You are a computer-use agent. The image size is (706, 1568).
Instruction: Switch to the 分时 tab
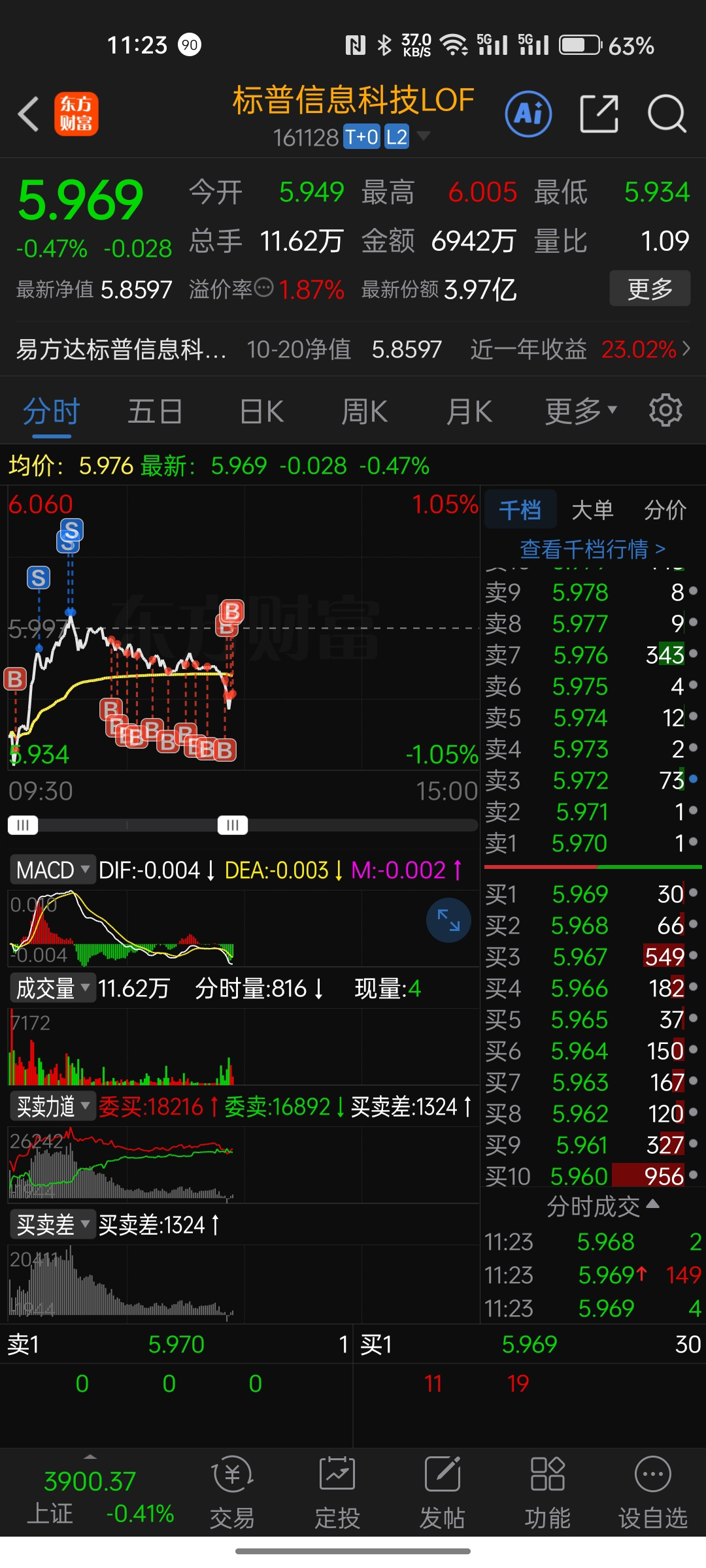(x=52, y=412)
